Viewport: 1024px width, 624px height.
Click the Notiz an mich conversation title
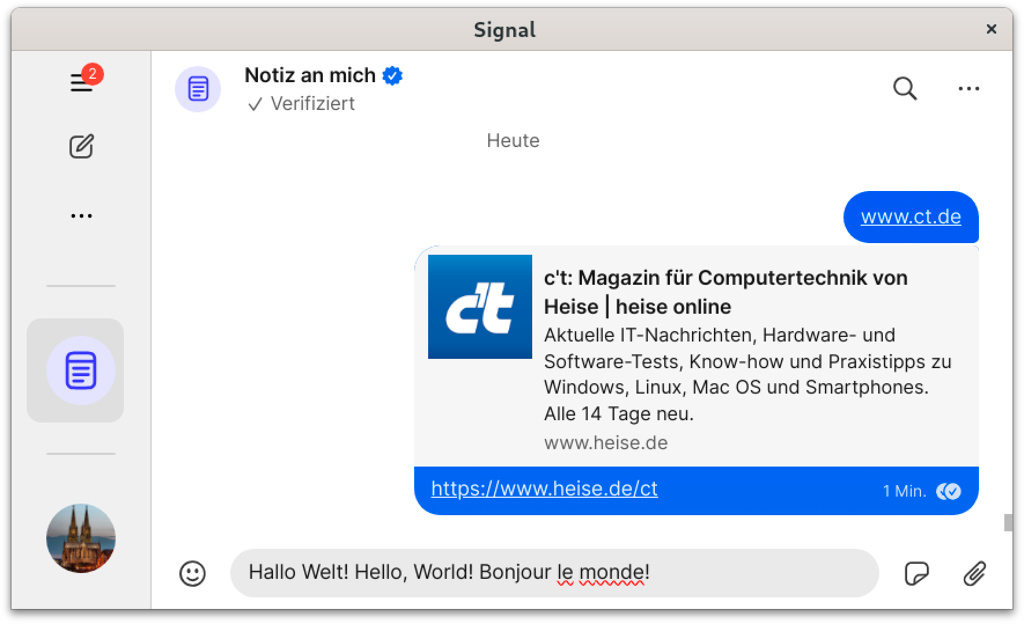310,76
